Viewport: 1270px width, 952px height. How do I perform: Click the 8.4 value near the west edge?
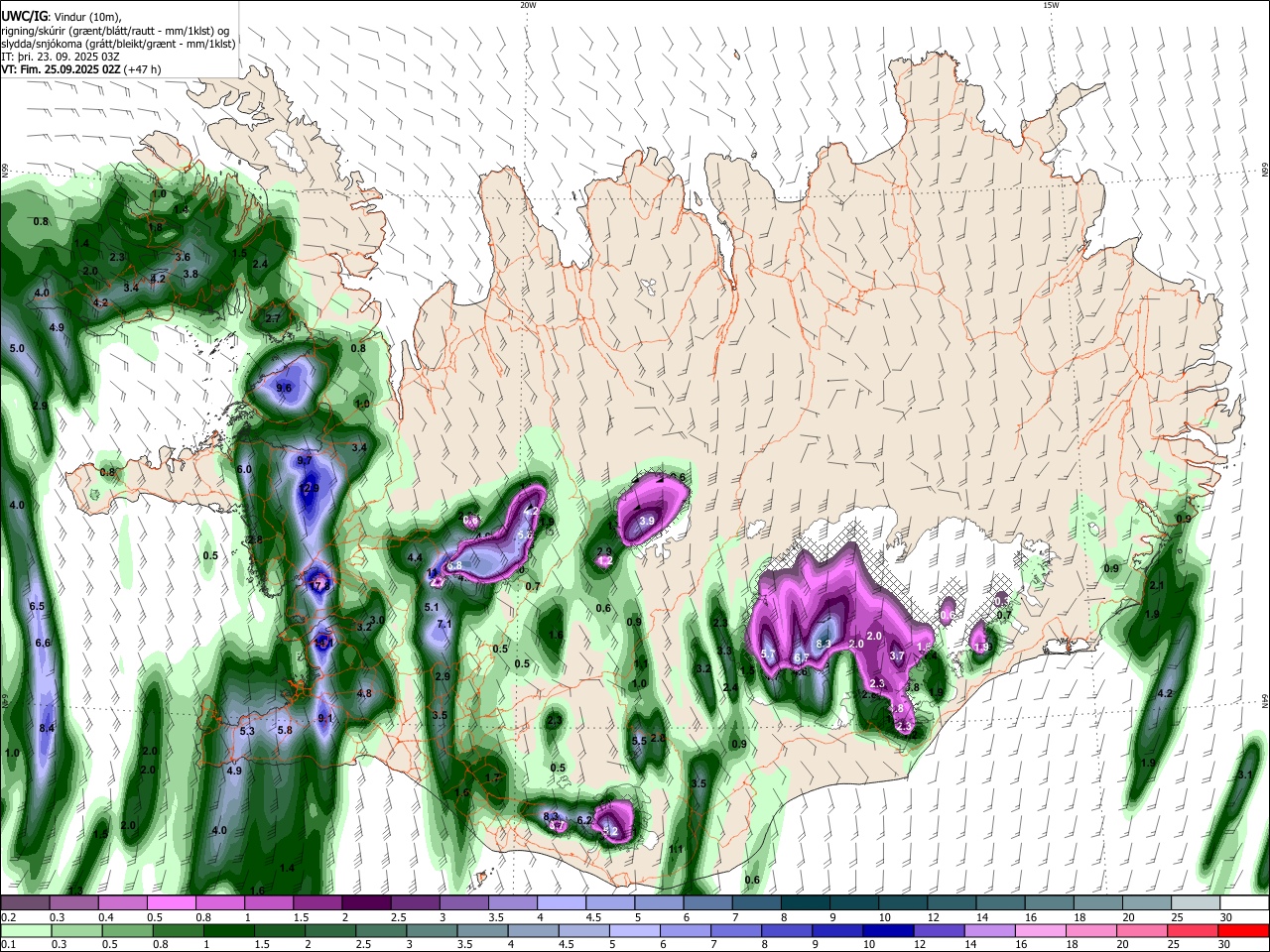coord(46,729)
